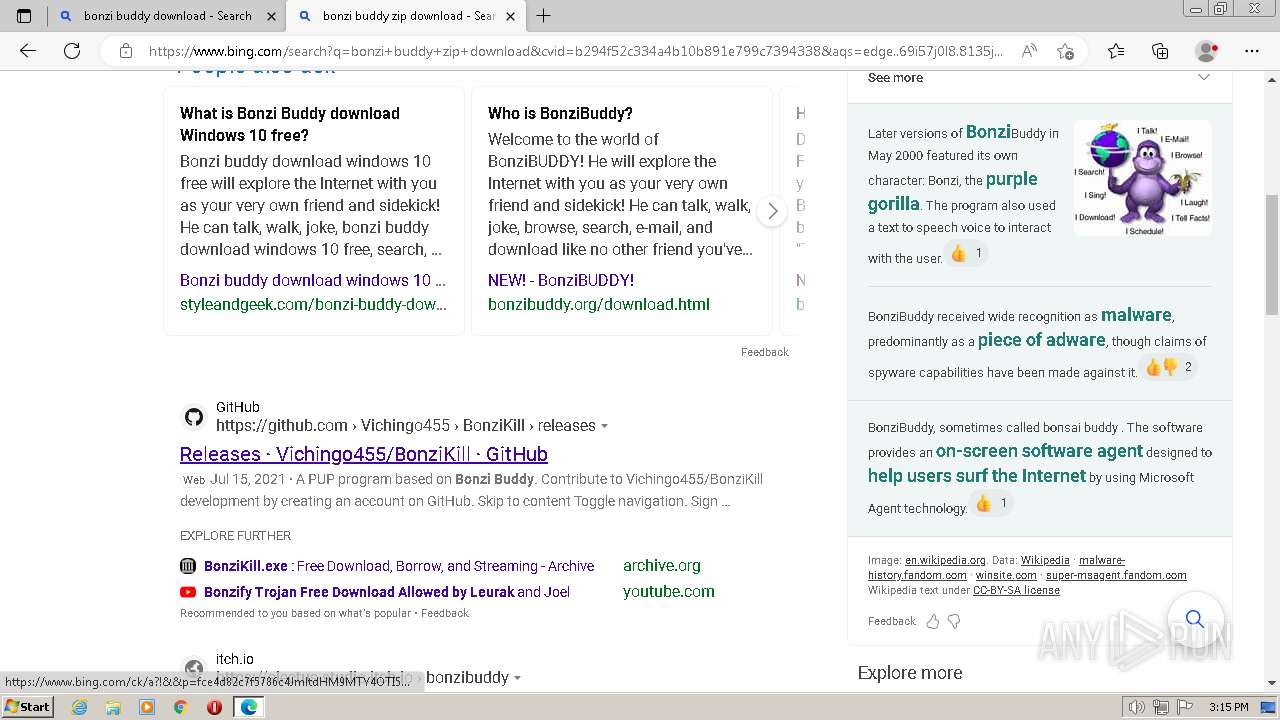Viewport: 1280px width, 720px height.
Task: Open Windows Explorer folder in taskbar
Action: pyautogui.click(x=113, y=707)
